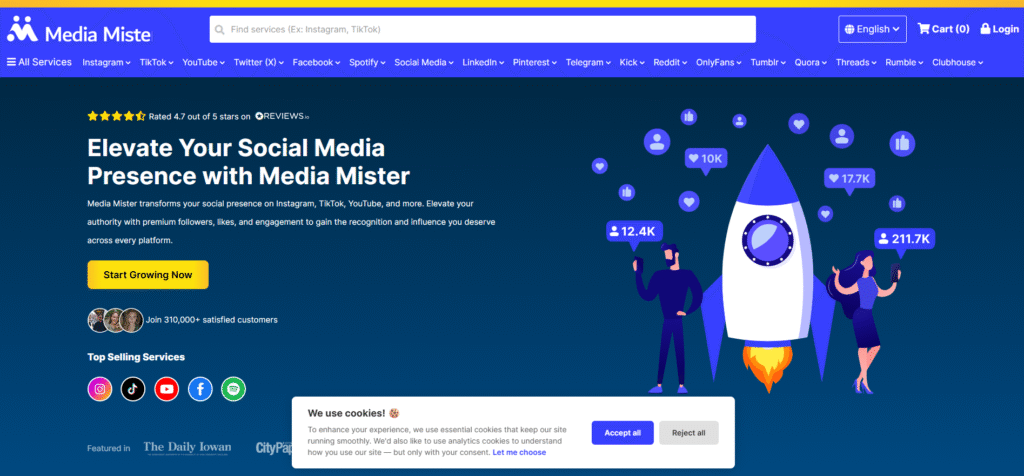Click the Find services search field
This screenshot has width=1024, height=476.
482,29
